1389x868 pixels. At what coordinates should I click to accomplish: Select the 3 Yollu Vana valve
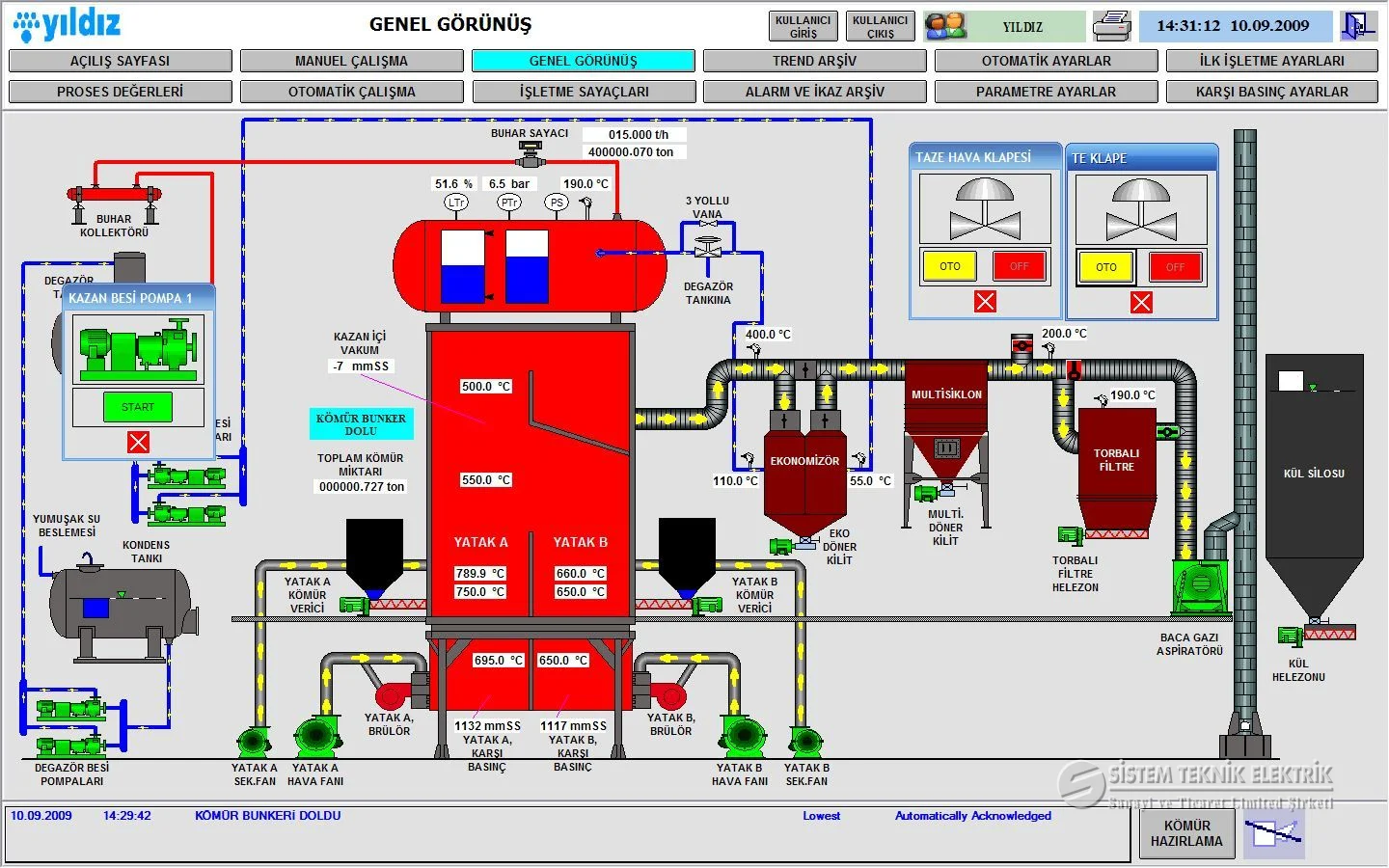tap(708, 247)
